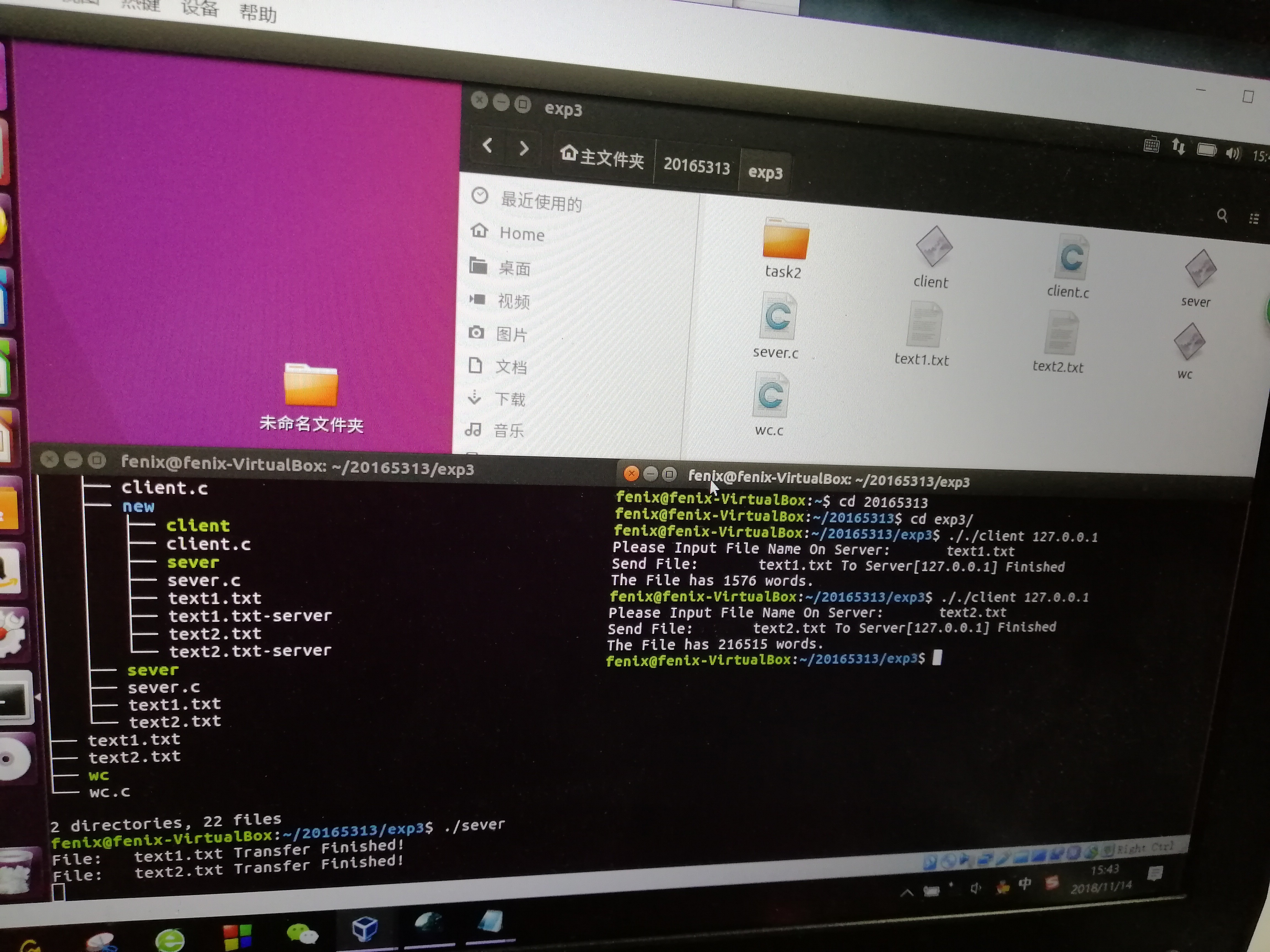Open 视频 in file manager sidebar
The width and height of the screenshot is (1270, 952).
(499, 301)
